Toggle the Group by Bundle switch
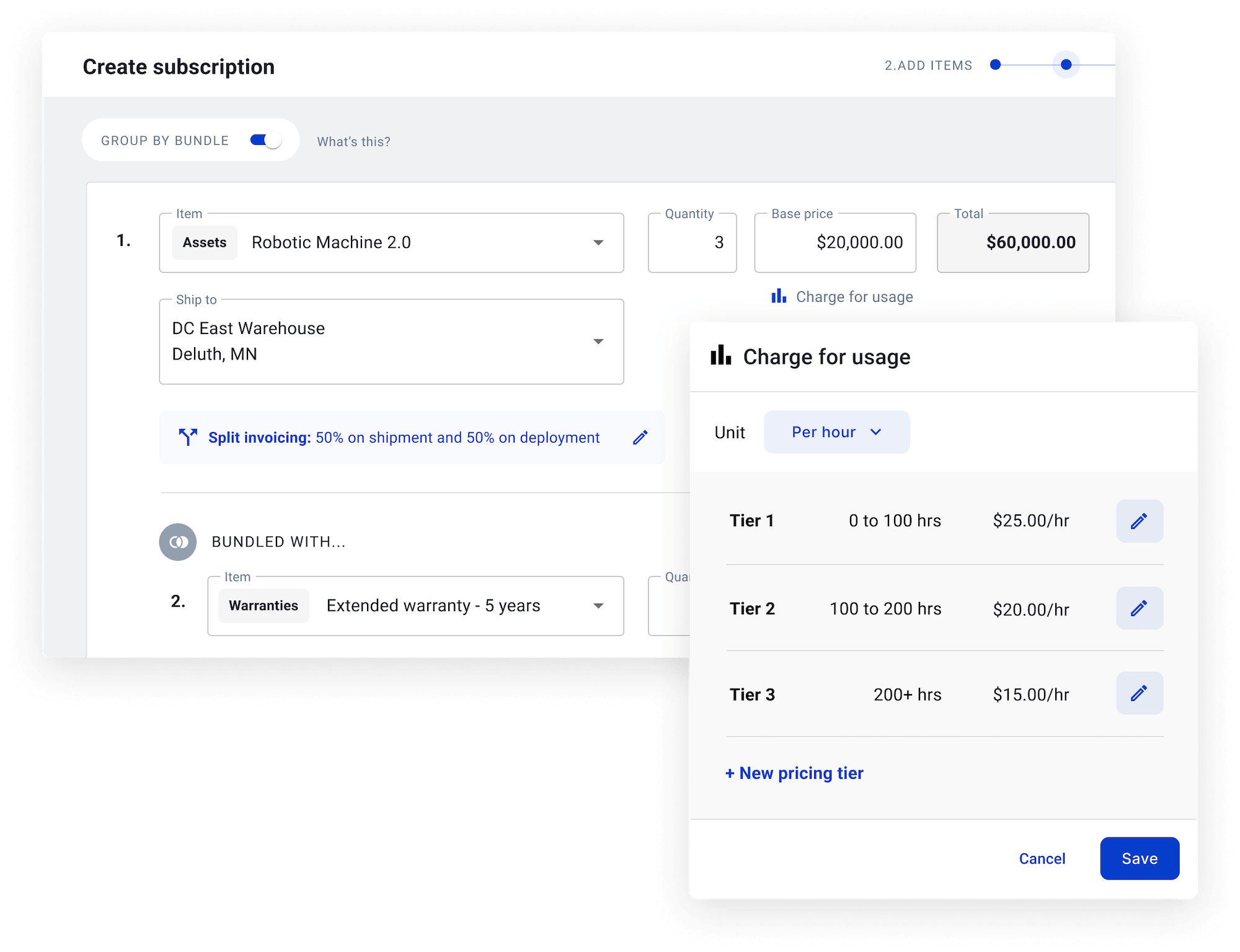 266,140
